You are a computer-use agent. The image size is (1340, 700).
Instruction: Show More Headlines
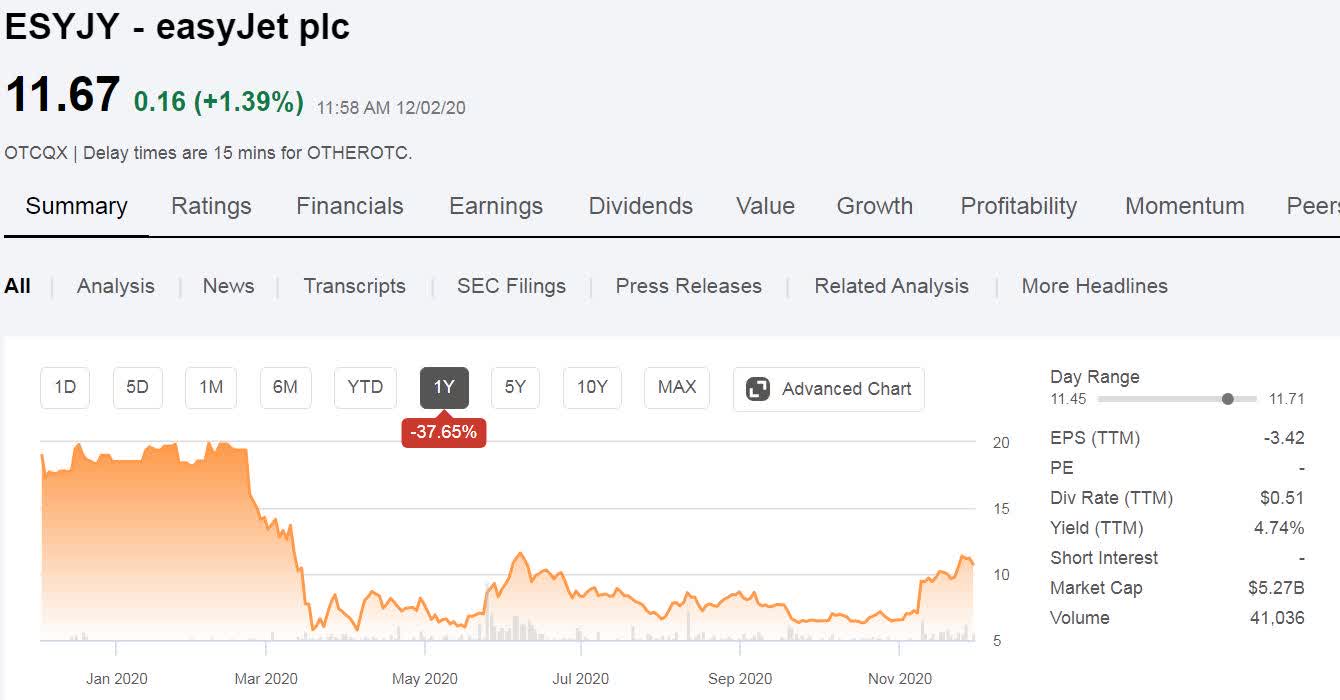1094,286
